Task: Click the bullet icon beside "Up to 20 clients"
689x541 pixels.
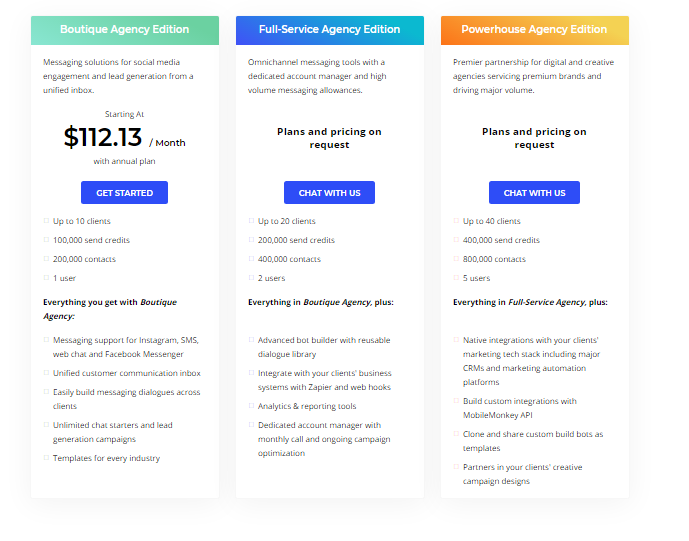Action: [x=251, y=221]
